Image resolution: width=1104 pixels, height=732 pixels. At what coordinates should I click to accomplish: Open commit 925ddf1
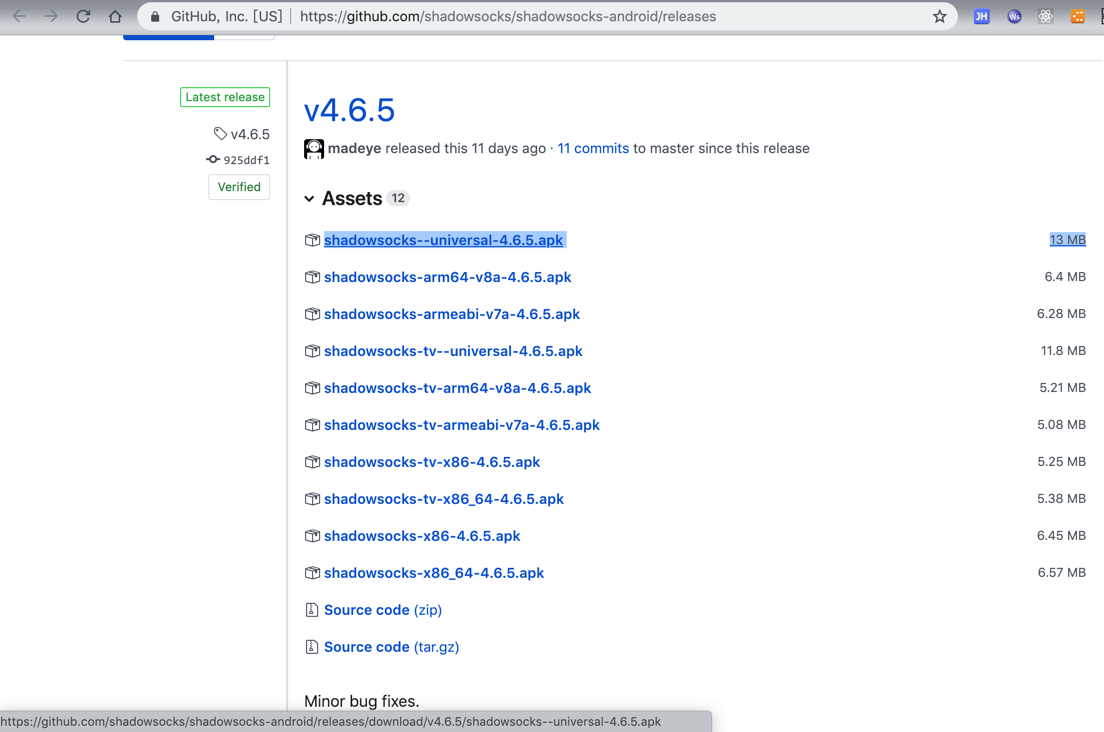pos(246,160)
